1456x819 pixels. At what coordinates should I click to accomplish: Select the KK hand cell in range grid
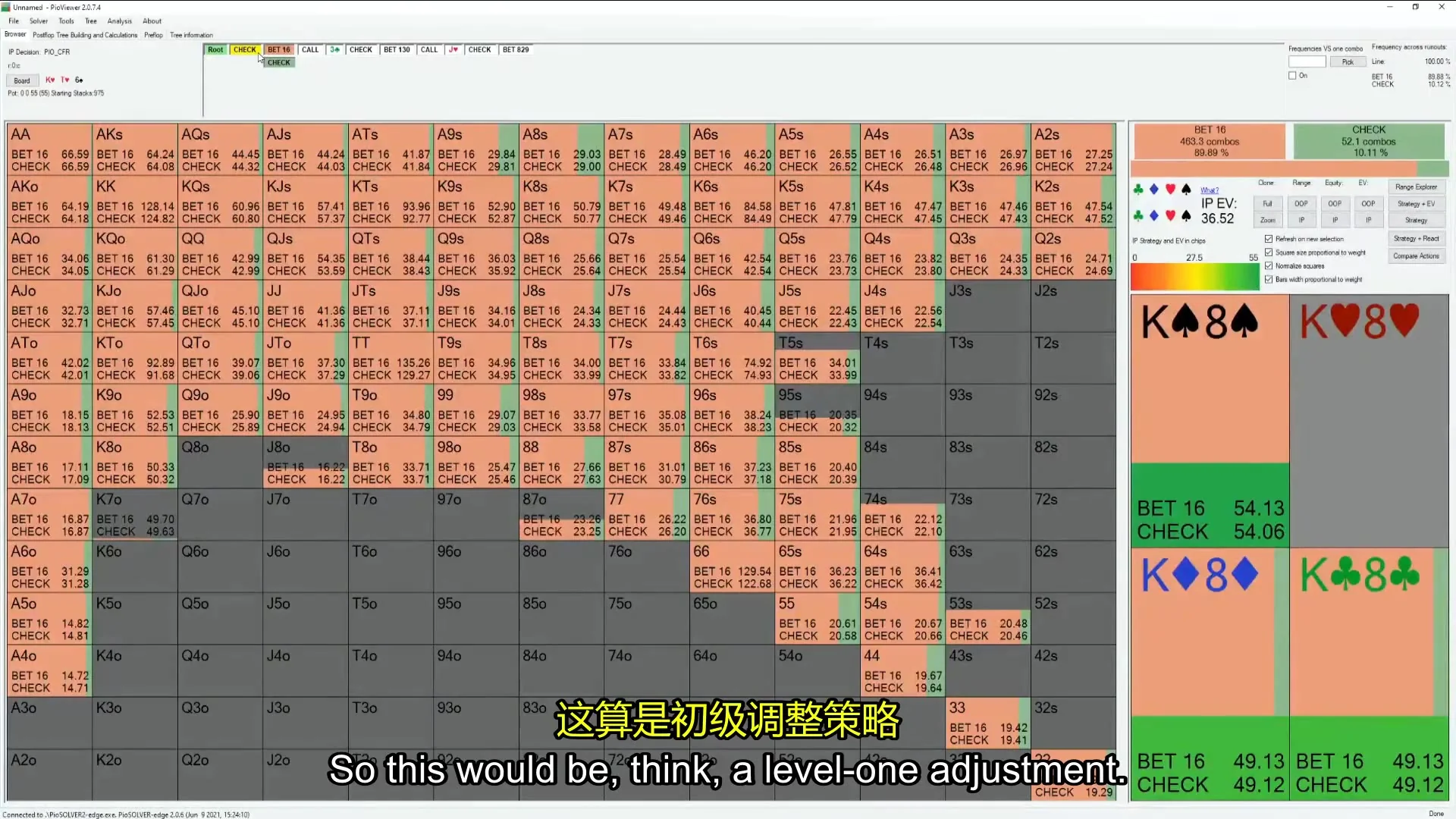[135, 202]
